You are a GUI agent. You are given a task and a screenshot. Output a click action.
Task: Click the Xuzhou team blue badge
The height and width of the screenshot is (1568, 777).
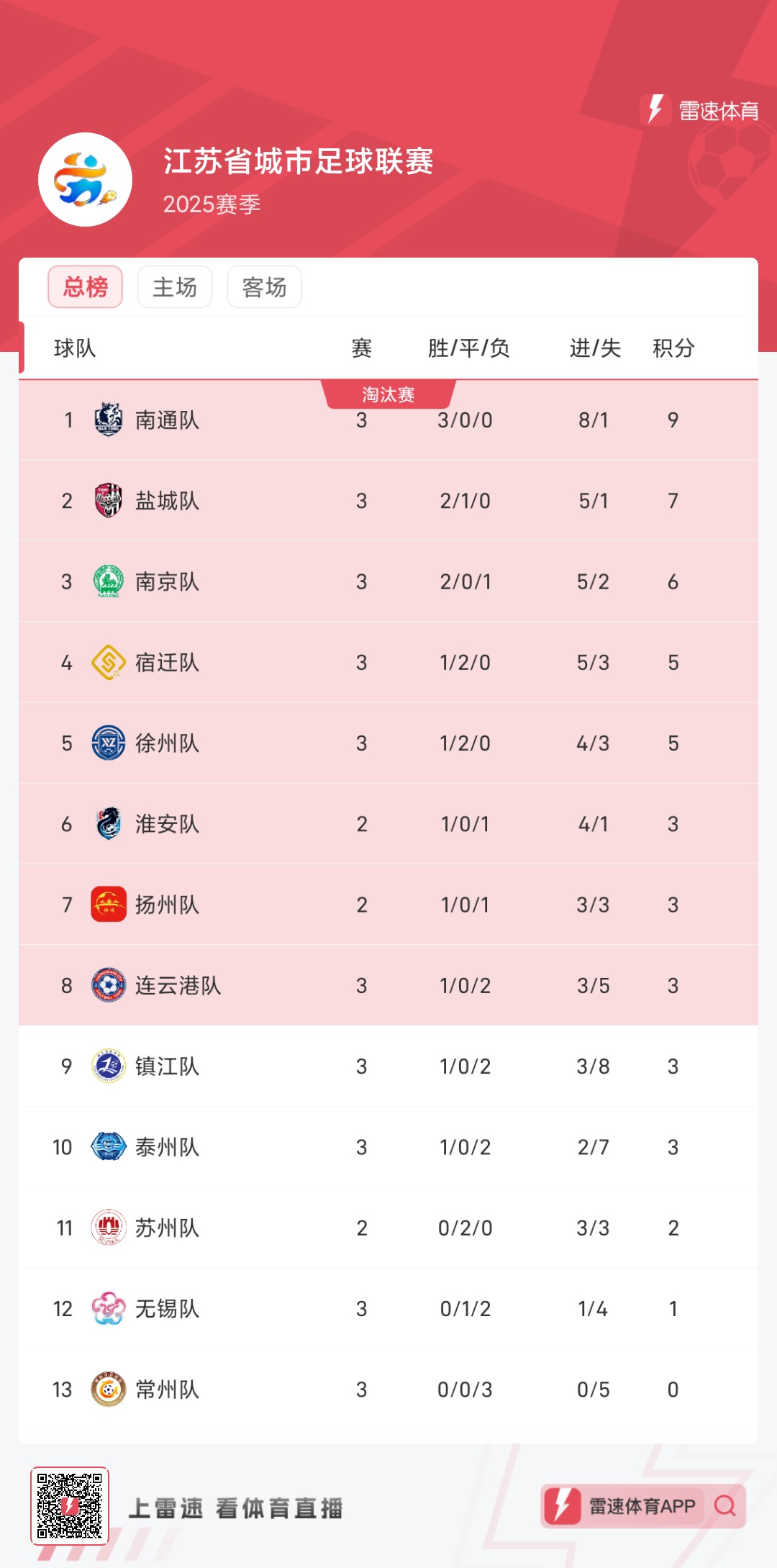point(109,743)
